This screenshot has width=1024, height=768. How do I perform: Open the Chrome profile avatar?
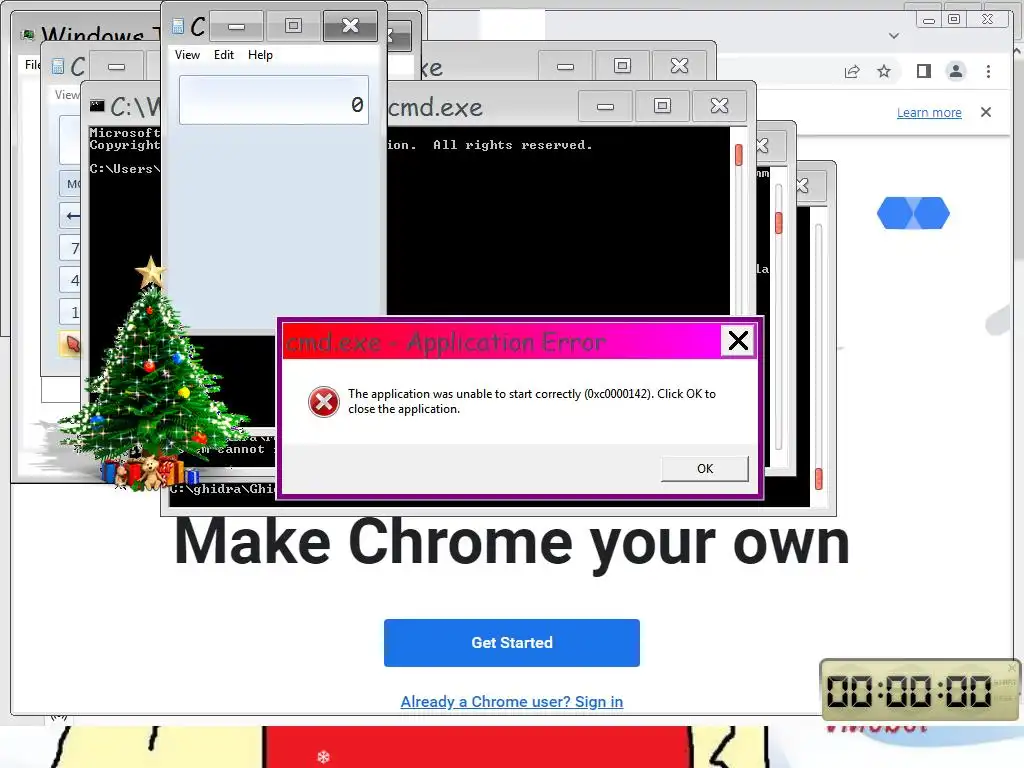point(956,71)
